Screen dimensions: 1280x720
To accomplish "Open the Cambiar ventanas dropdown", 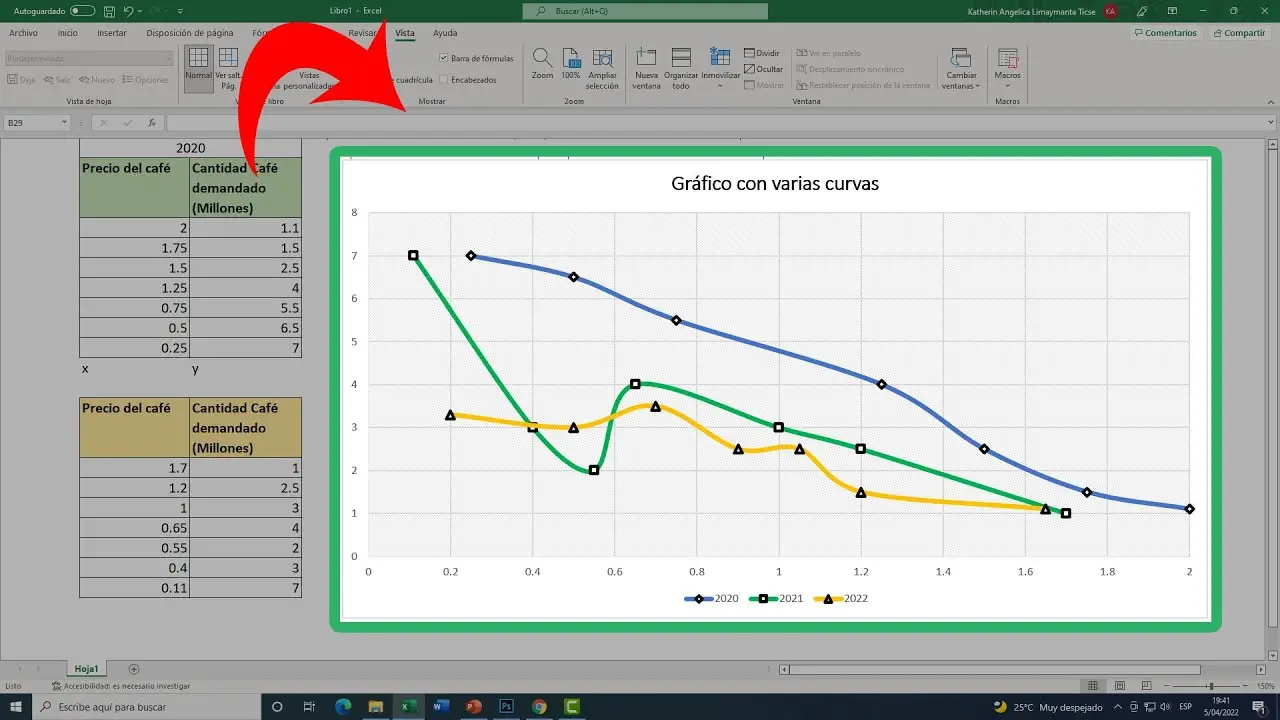I will (961, 78).
